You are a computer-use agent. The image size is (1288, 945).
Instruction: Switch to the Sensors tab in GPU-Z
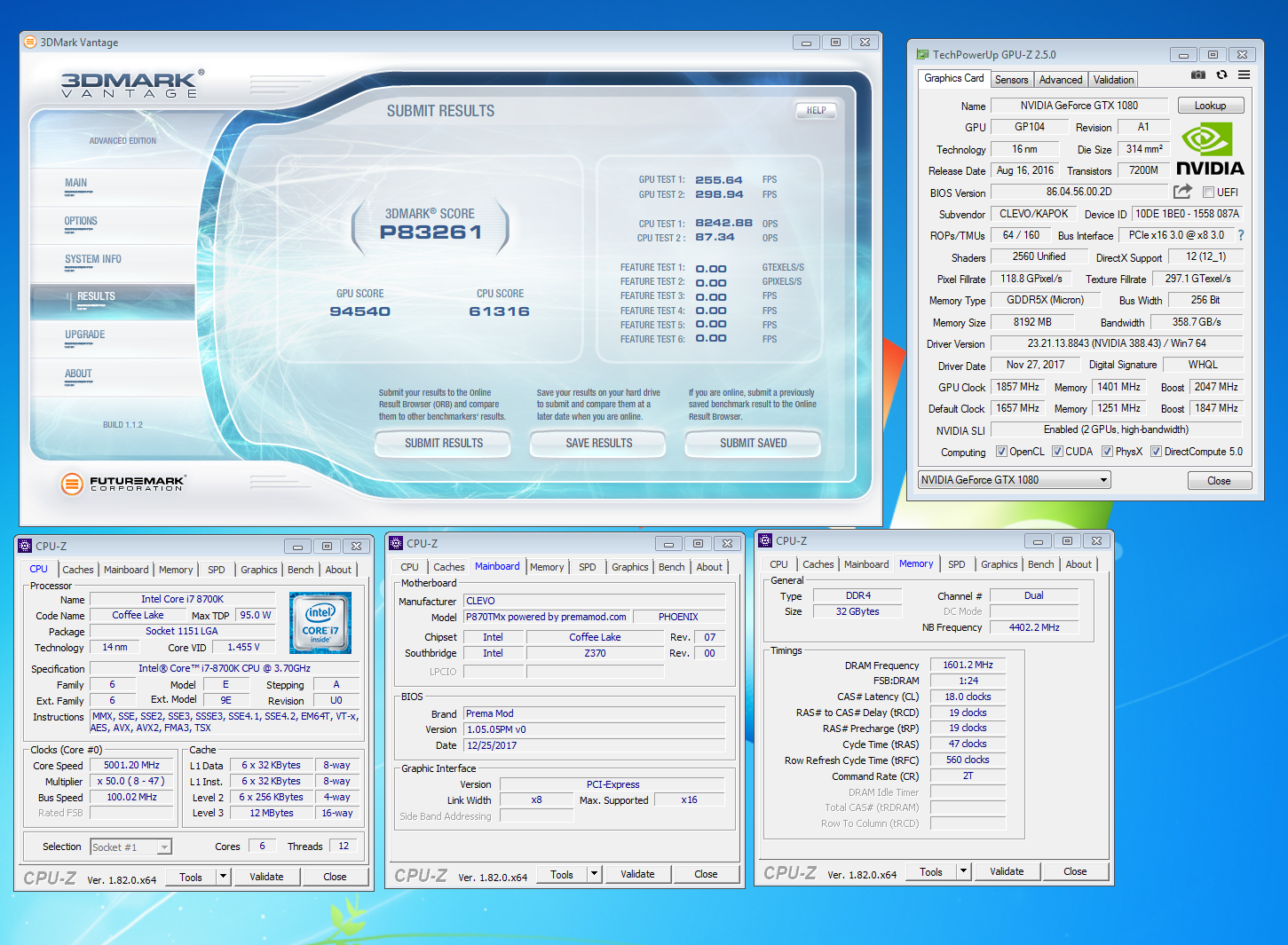coord(1011,80)
